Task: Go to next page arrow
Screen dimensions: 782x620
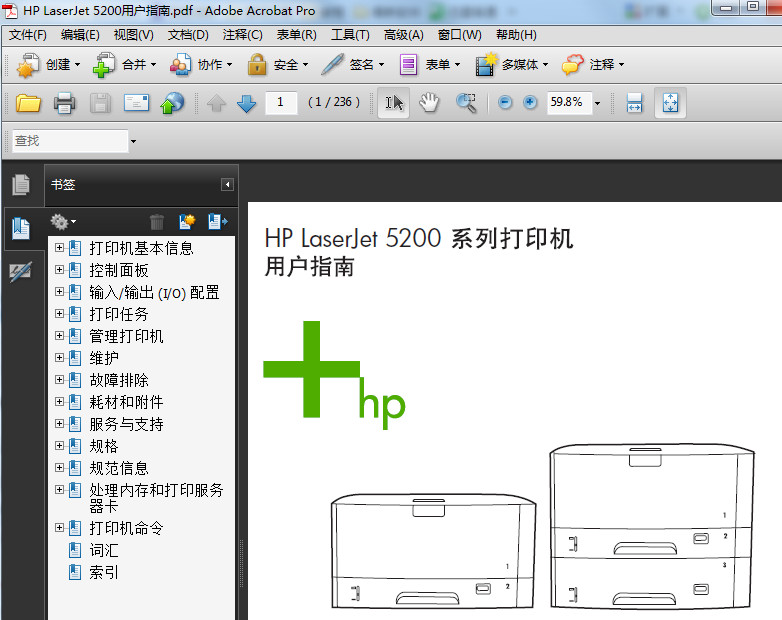Action: tap(246, 103)
